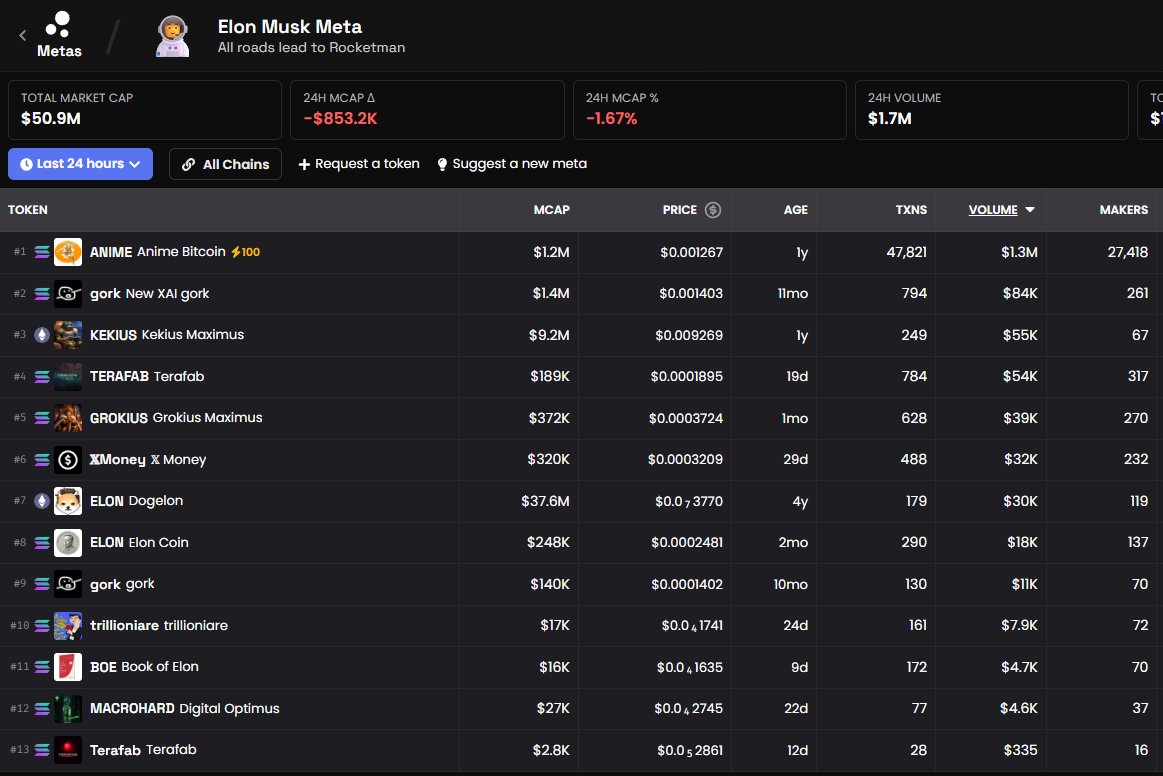Screen dimensions: 1163x776
Task: Click the $372K GROKIUS market cap
Action: click(x=549, y=418)
